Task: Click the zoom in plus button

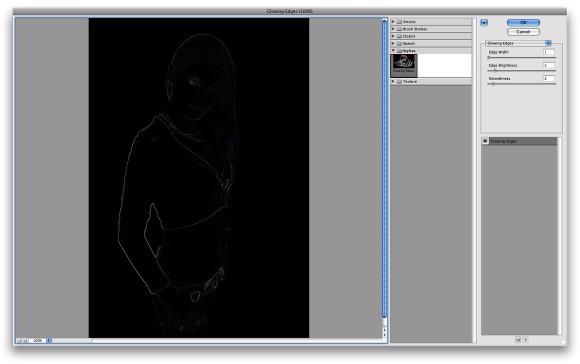Action: (25, 340)
